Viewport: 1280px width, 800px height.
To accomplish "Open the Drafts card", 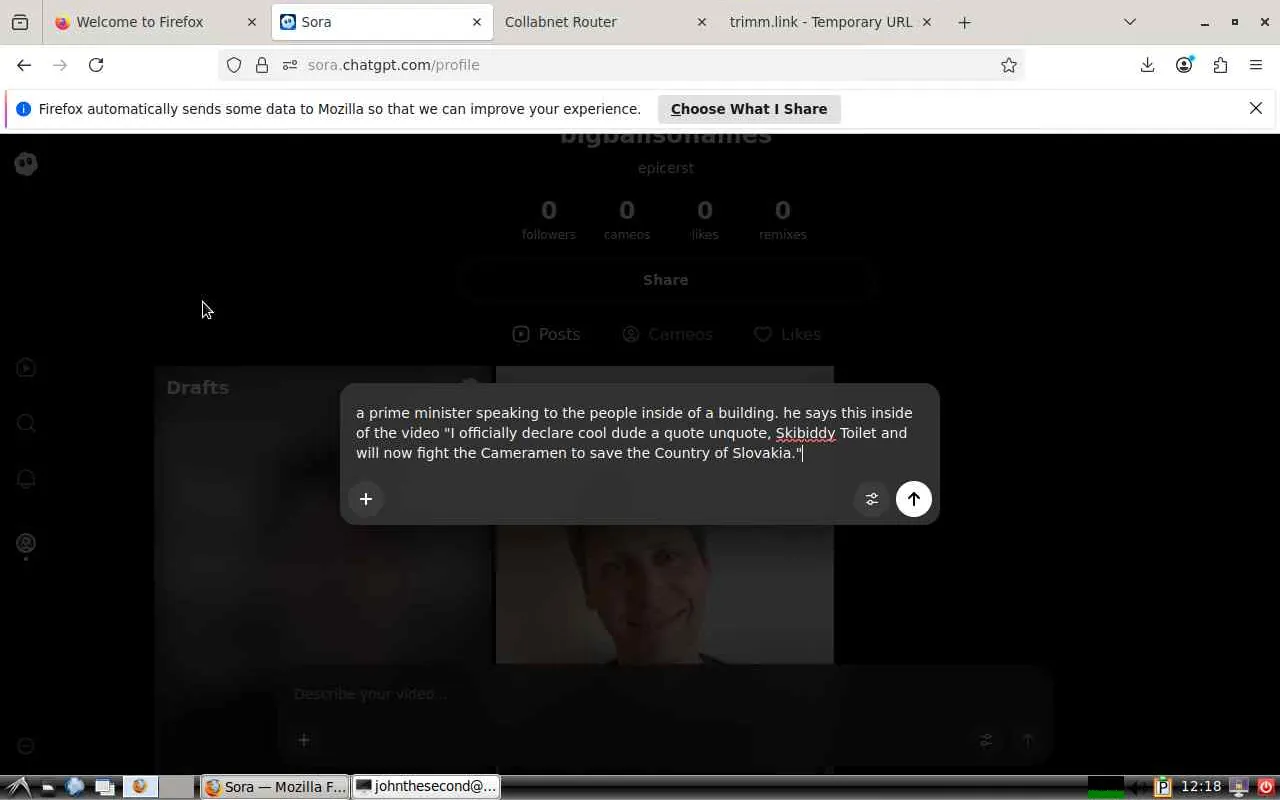I will [x=323, y=570].
